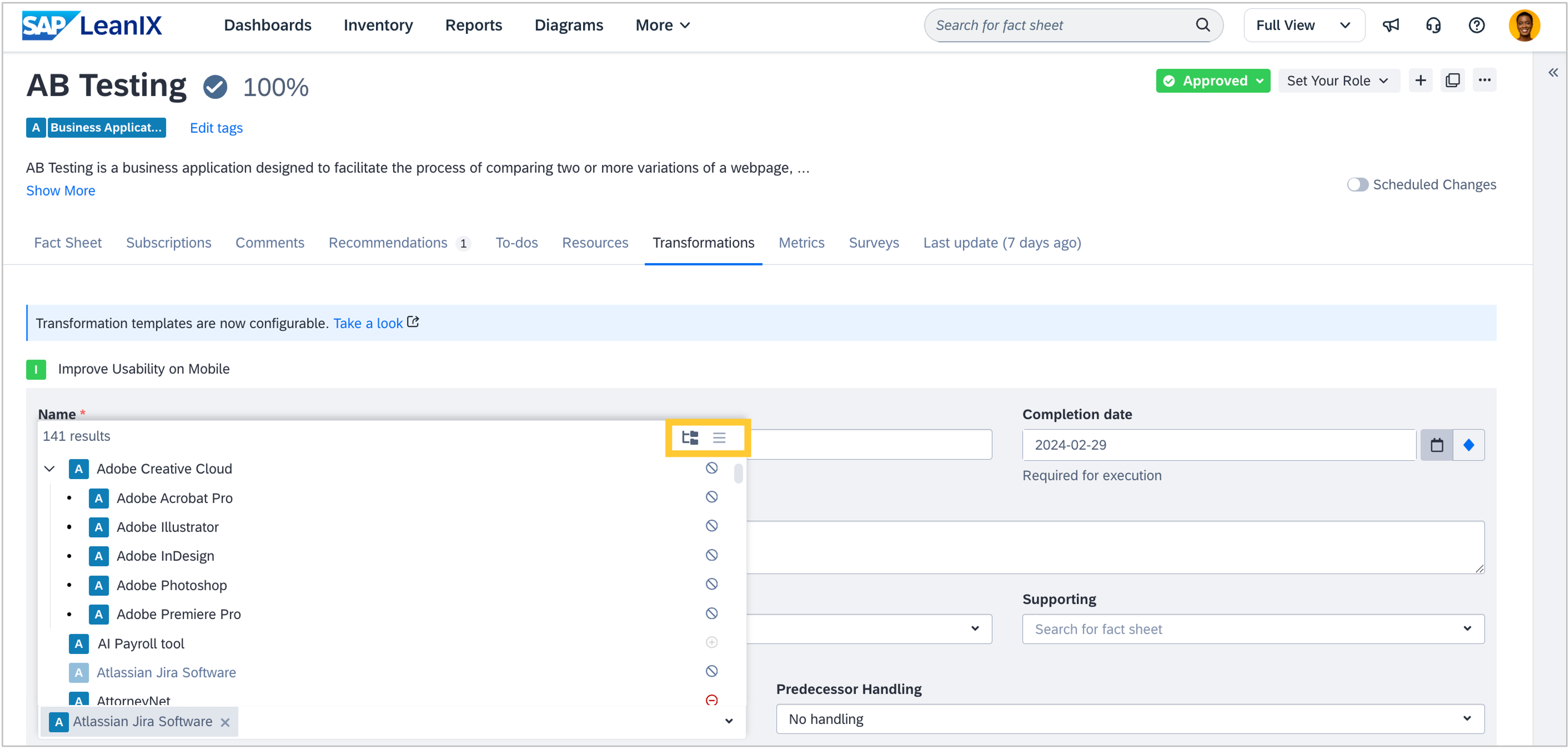Switch to hierarchy tree view icon
Screen dimensions: 1568x748
(690, 437)
